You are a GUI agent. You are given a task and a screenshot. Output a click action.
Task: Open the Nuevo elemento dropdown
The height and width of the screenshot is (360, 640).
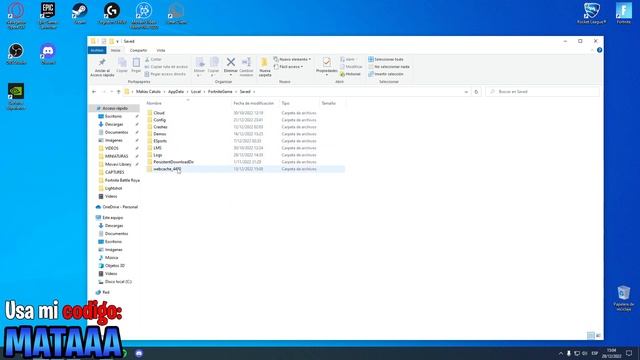pos(292,59)
